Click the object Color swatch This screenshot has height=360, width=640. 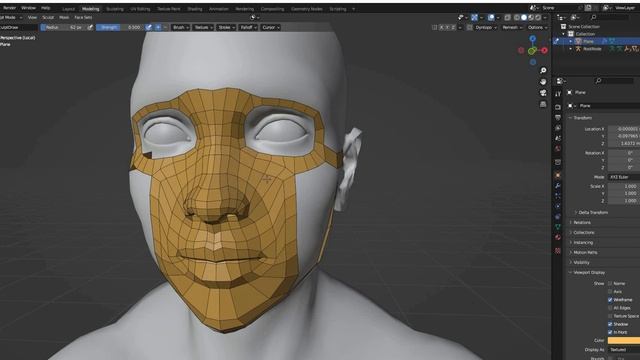click(624, 340)
